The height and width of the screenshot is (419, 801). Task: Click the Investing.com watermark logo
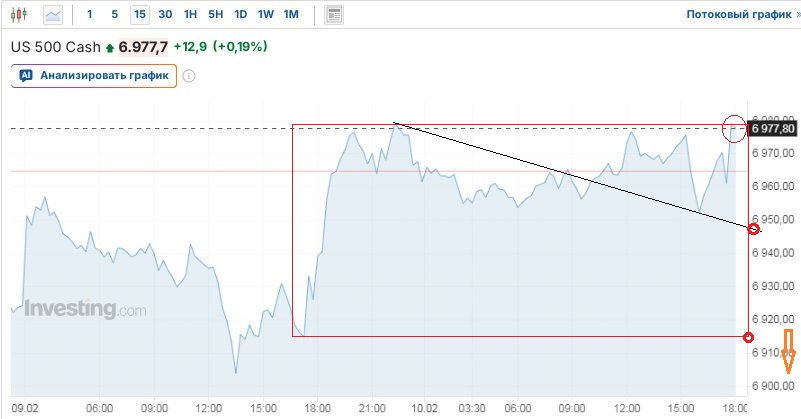[x=85, y=309]
